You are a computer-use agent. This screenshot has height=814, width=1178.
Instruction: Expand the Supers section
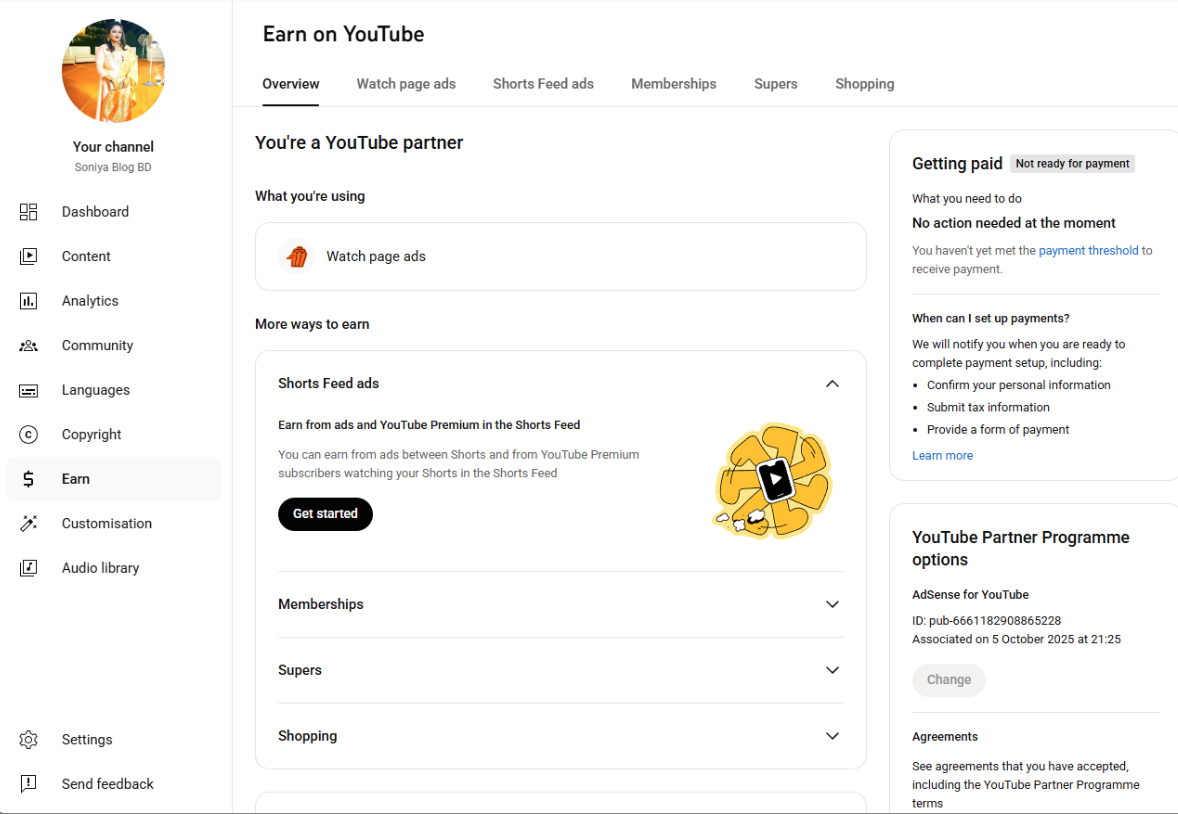832,670
